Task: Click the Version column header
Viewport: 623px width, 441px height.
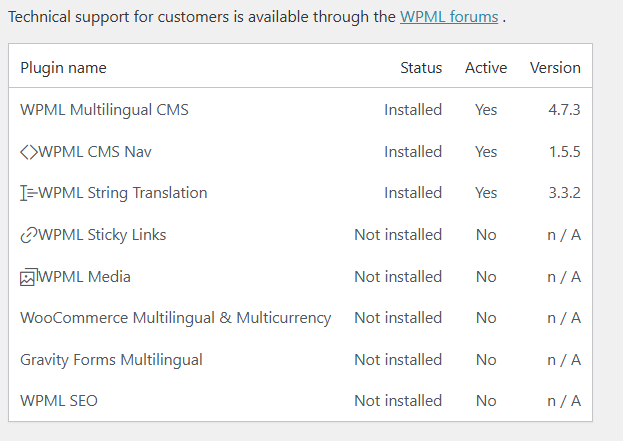Action: [555, 68]
